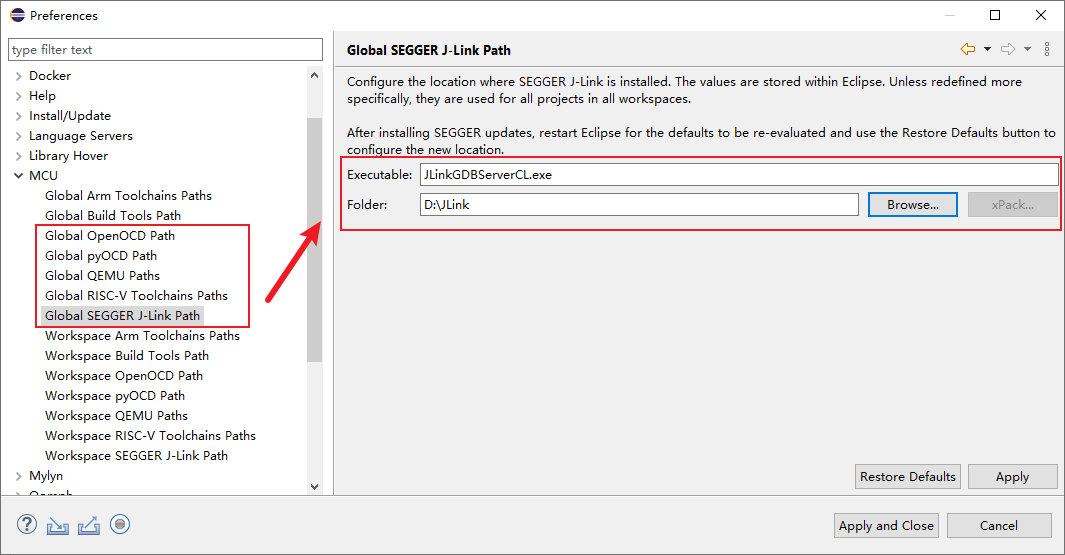Expand the Library Hover tree node
Screen dimensions: 1065x555
tap(18, 156)
